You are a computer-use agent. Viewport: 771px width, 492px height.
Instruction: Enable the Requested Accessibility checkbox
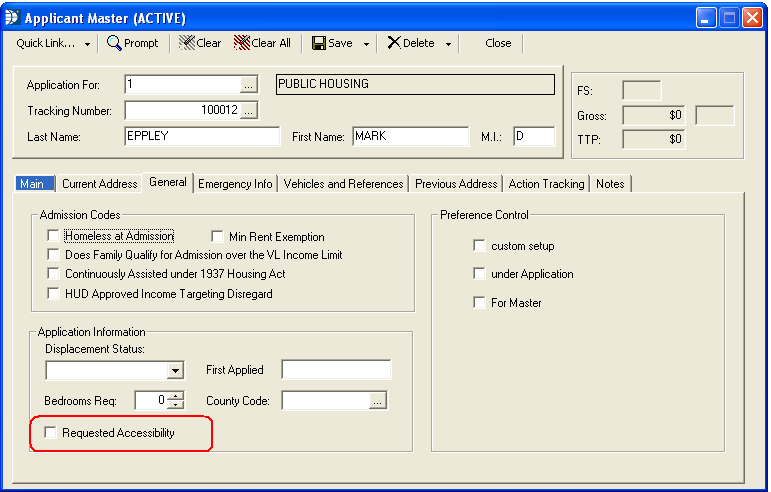(x=51, y=433)
